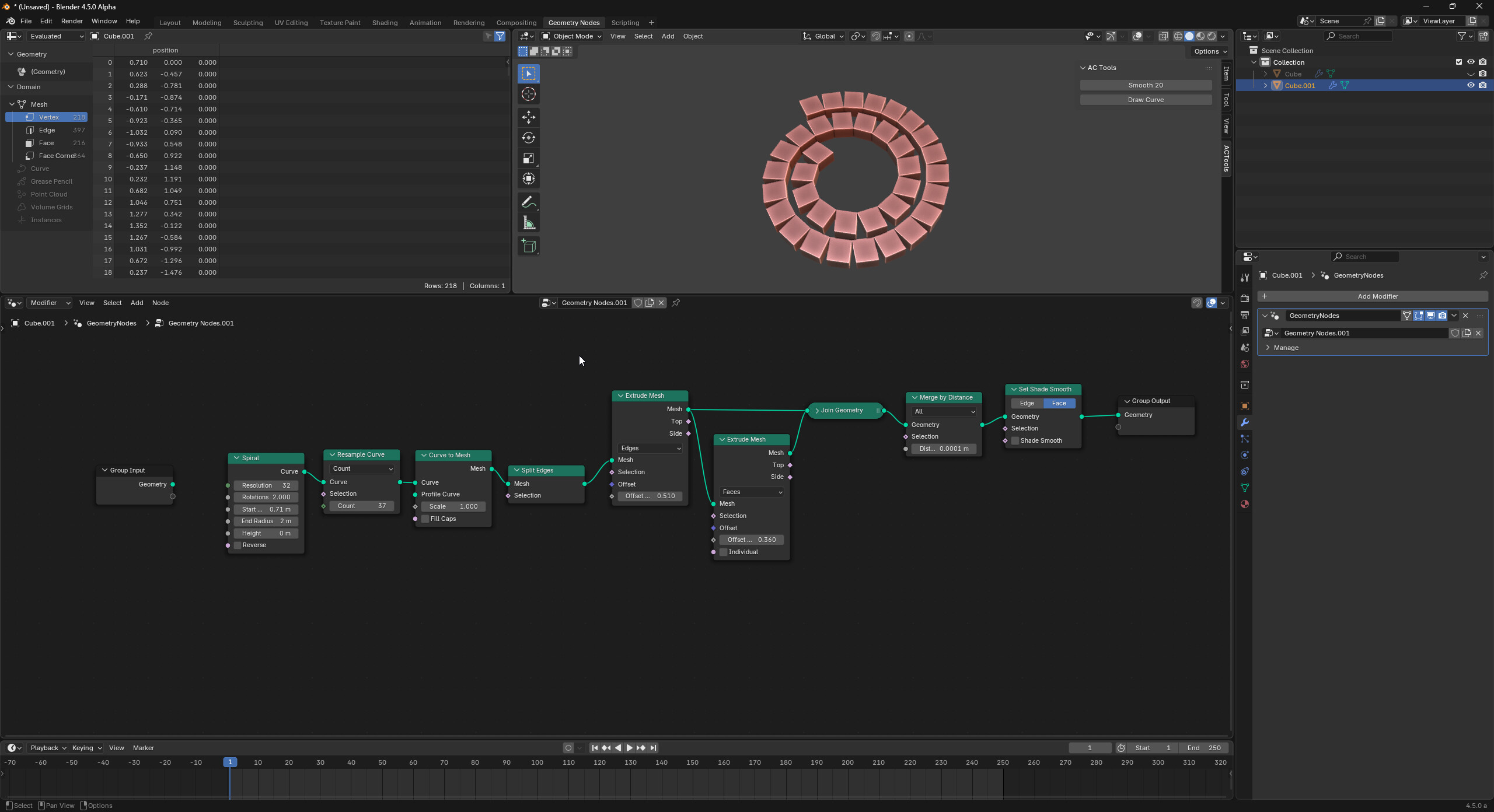Toggle Fill Caps in Curve to Mesh node

coord(425,519)
